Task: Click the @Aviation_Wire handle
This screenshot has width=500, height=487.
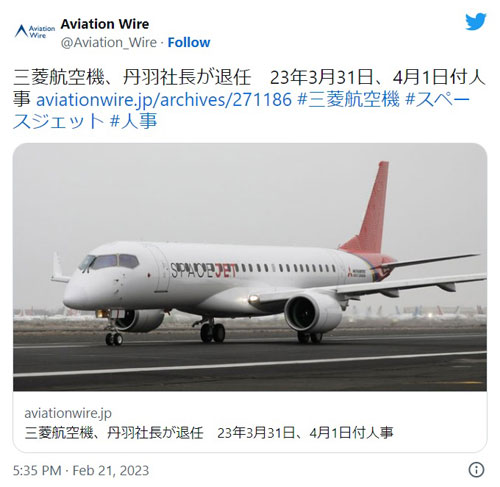Action: tap(109, 42)
